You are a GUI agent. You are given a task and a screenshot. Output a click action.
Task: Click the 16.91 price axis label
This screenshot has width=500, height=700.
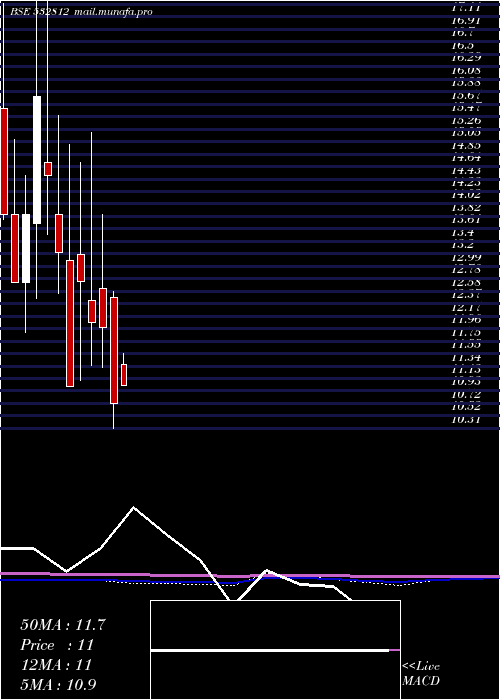[466, 20]
